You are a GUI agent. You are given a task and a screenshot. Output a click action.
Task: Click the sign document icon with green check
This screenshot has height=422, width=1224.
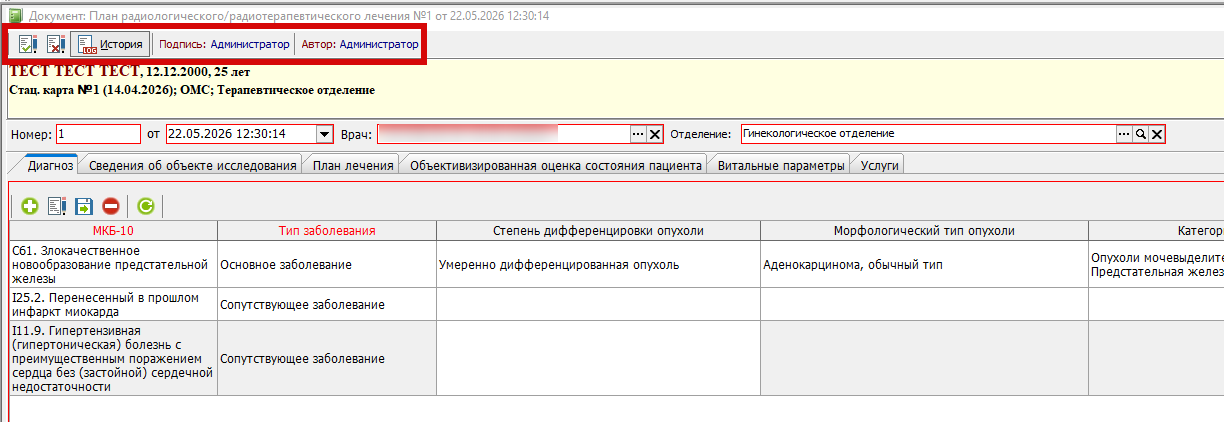tap(28, 44)
